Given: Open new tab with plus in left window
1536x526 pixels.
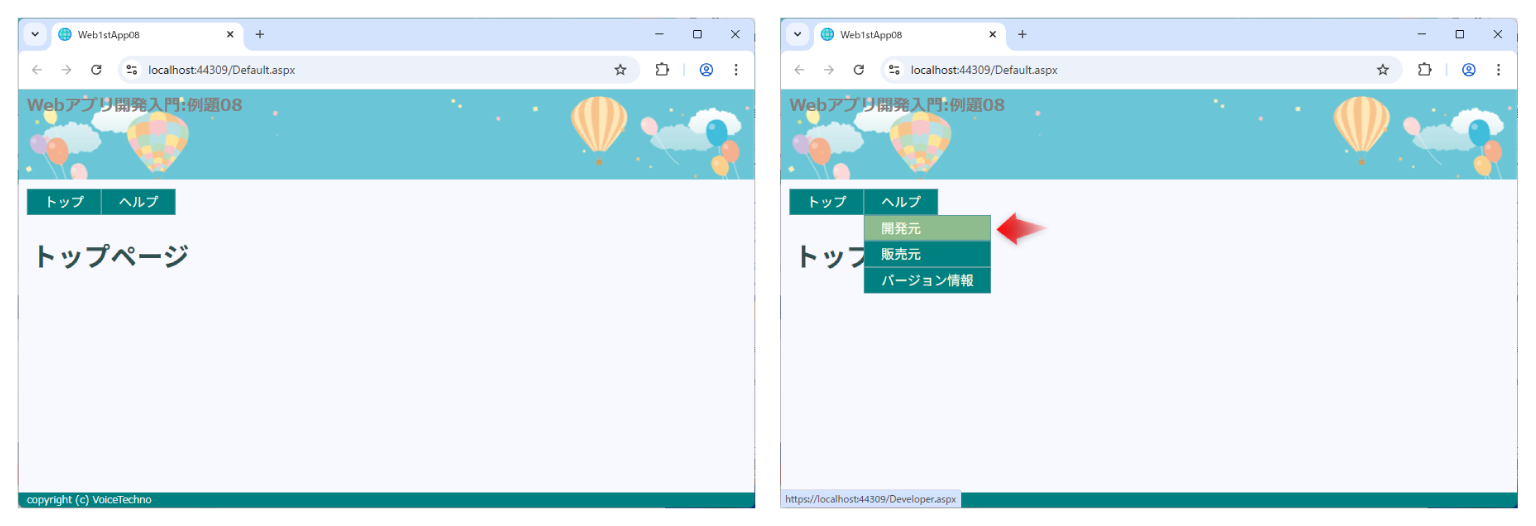Looking at the screenshot, I should [260, 34].
